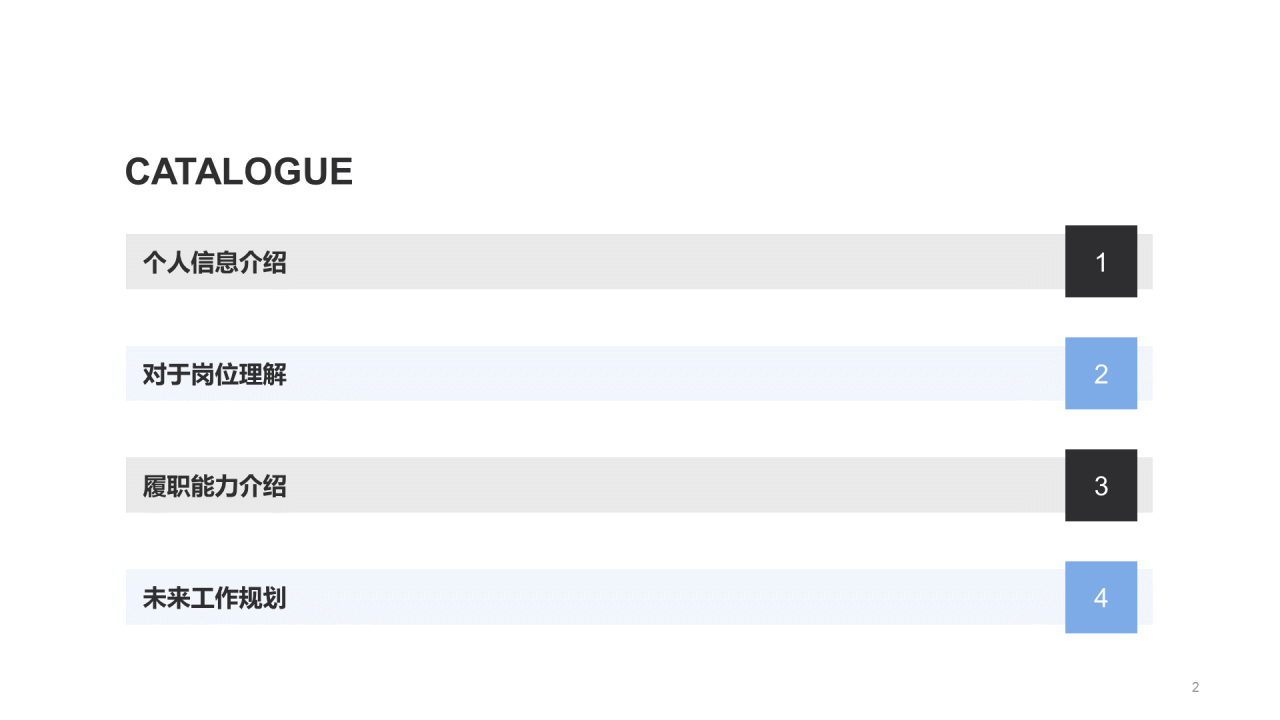Click light-blue bar sliver right of box 2

click(x=1145, y=374)
